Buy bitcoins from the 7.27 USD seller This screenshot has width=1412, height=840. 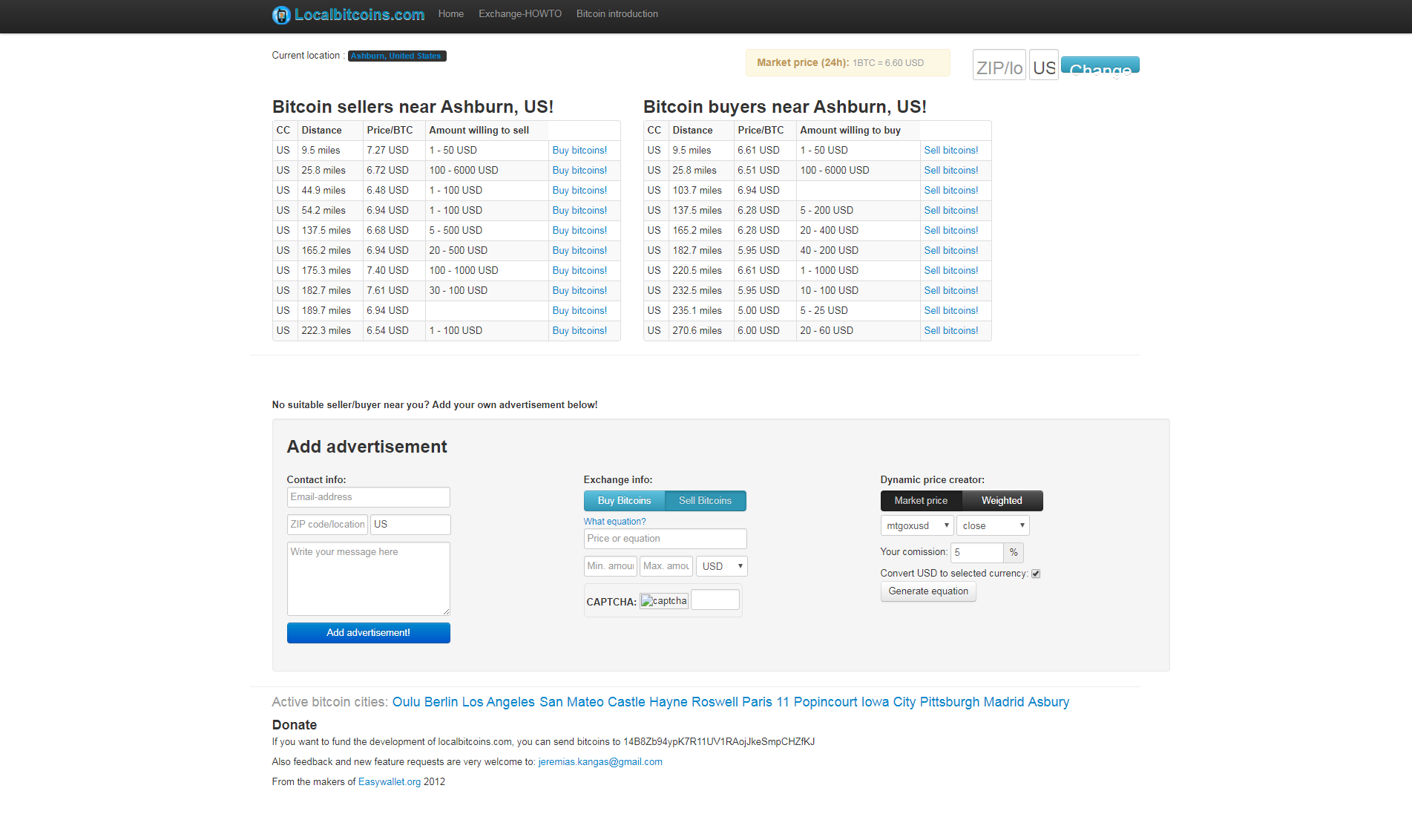(x=579, y=151)
